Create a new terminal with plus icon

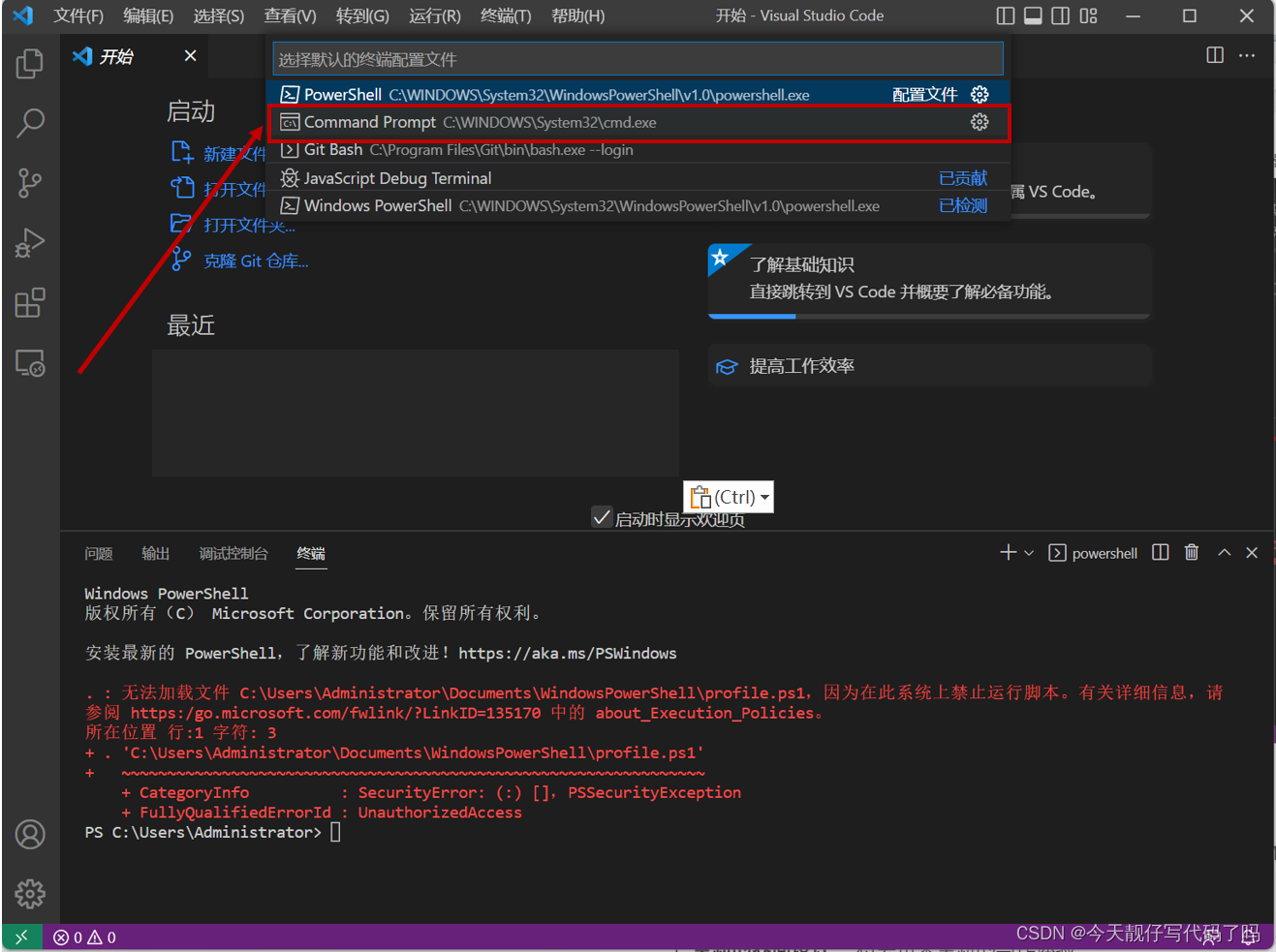pos(1008,552)
